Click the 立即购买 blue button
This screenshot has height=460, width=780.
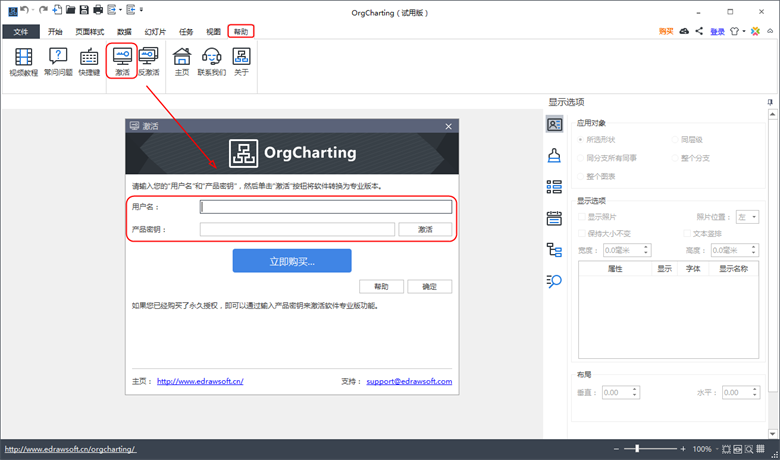[x=292, y=261]
